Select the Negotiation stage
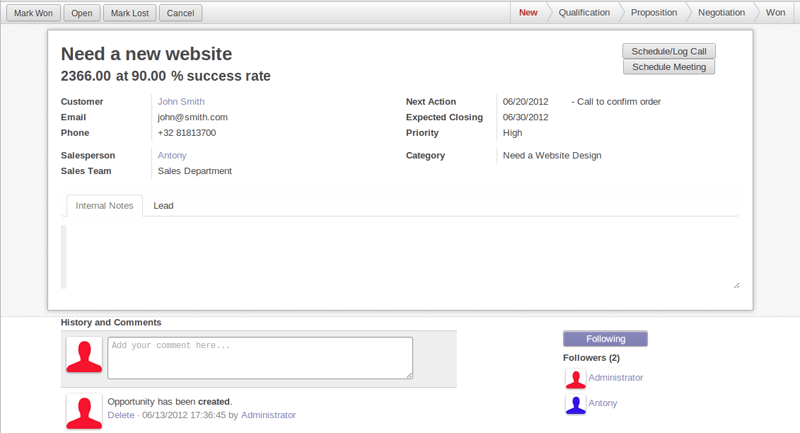 pyautogui.click(x=721, y=13)
